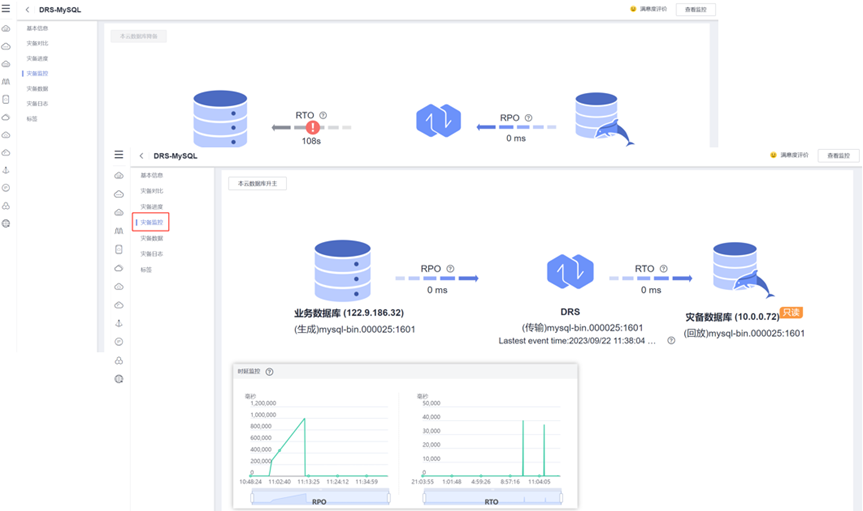Click 本云数据库升主 button in front window
This screenshot has height=511, width=863.
(x=257, y=183)
